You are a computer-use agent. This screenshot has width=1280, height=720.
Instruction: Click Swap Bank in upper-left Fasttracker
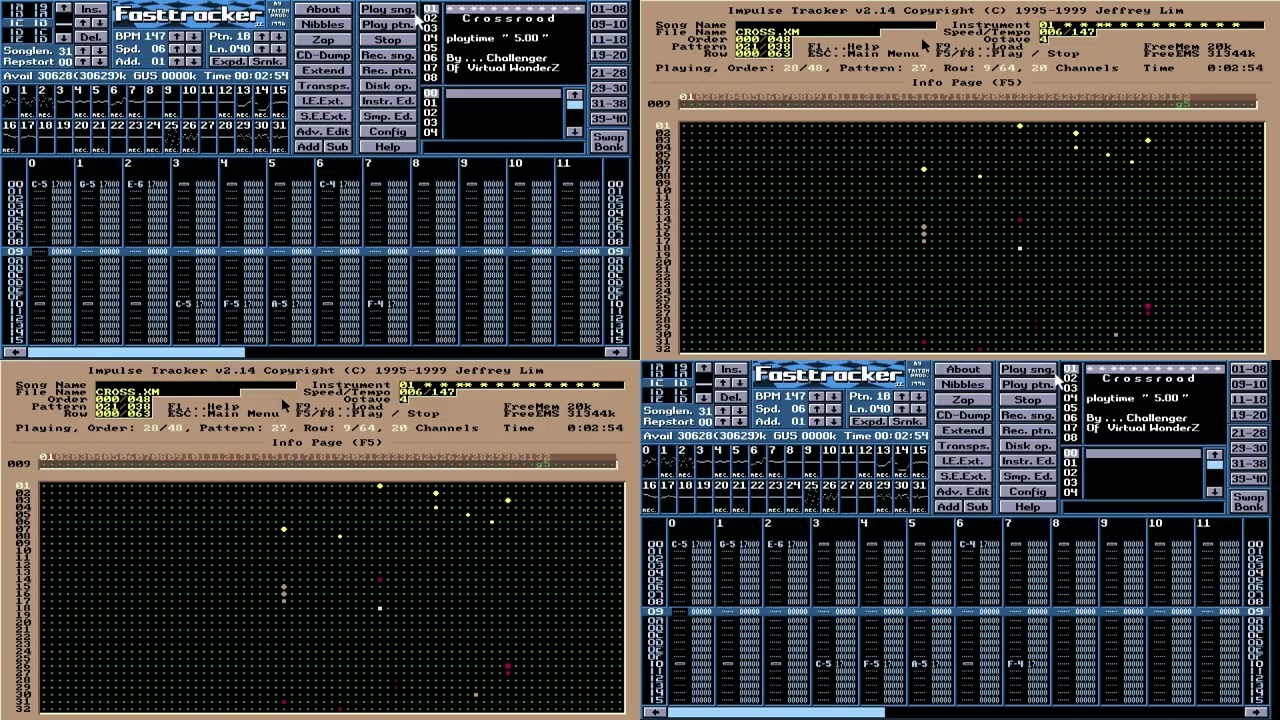pos(609,142)
